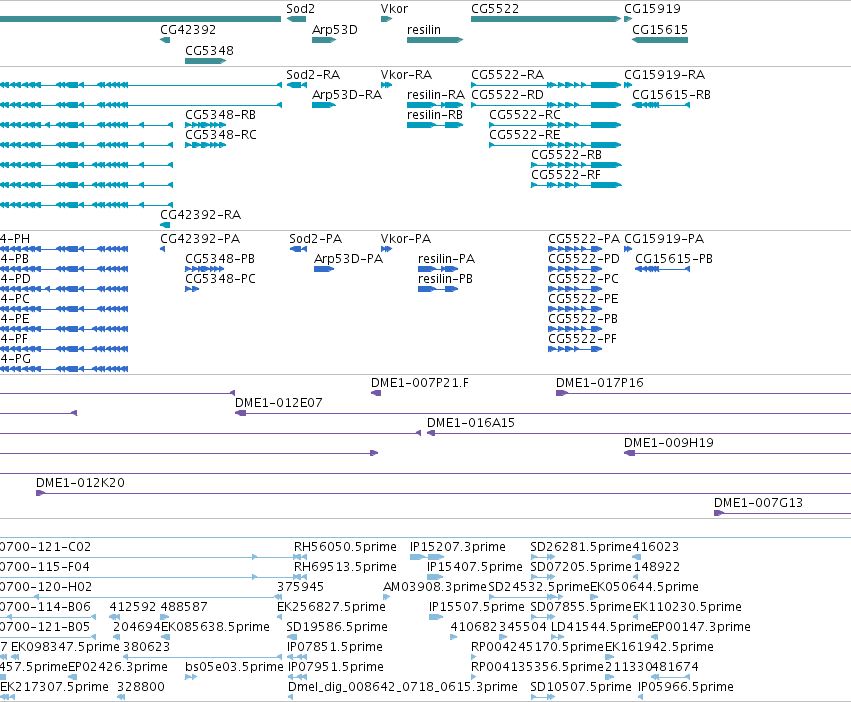Click the CG15615 gene label
Screen dimensions: 851x702
660,30
